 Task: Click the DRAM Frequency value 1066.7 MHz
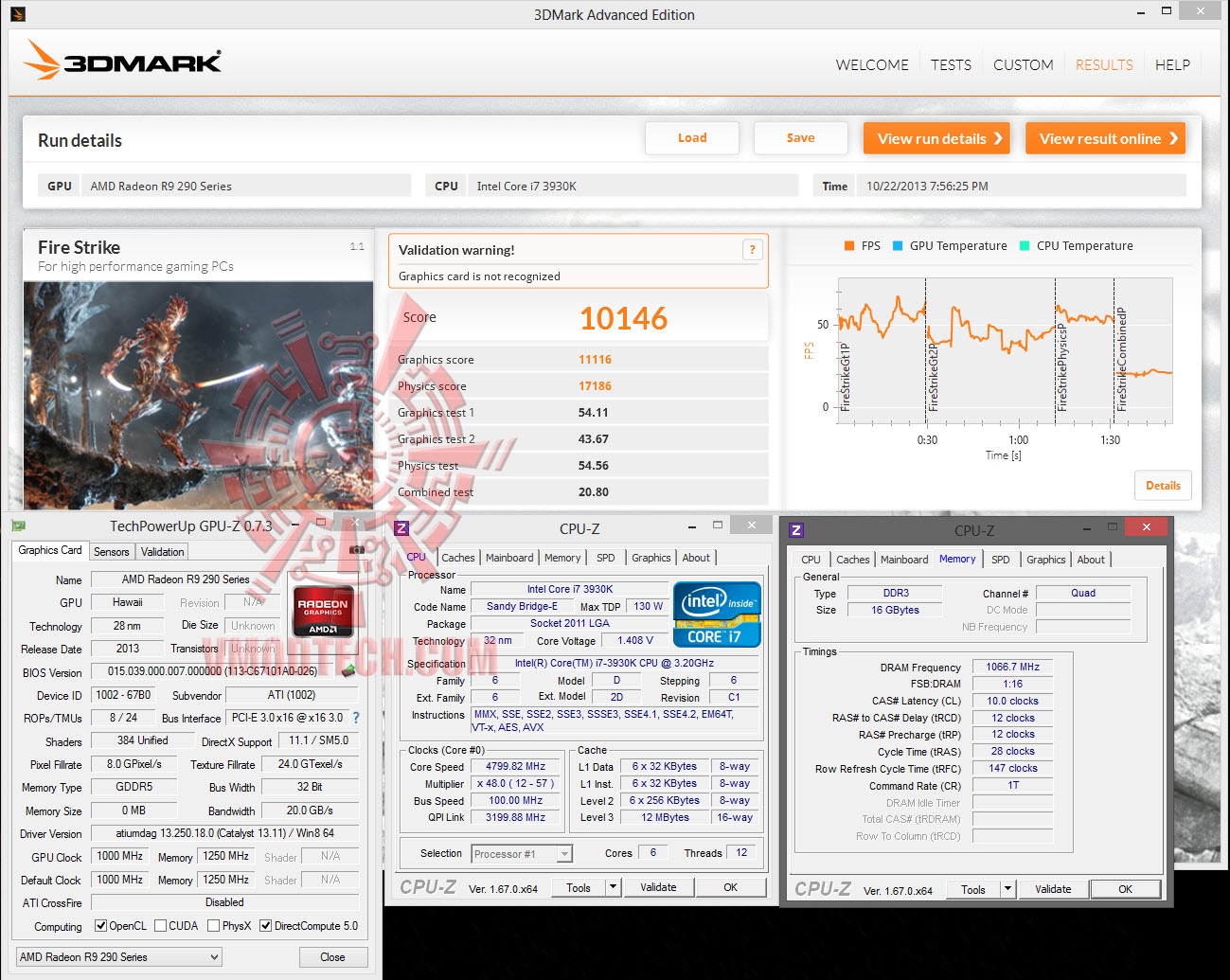1013,667
